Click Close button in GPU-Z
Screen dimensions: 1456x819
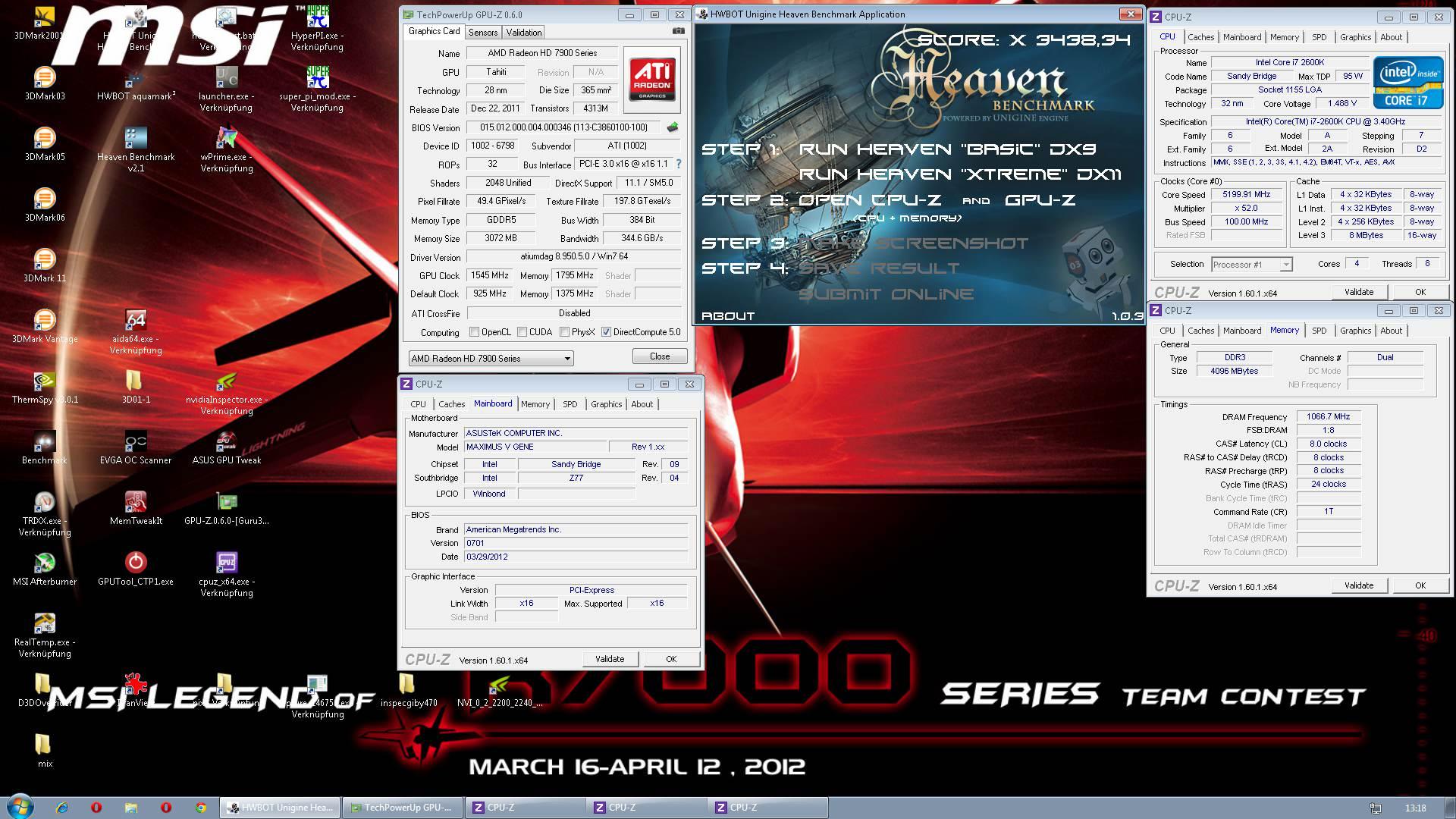[660, 356]
